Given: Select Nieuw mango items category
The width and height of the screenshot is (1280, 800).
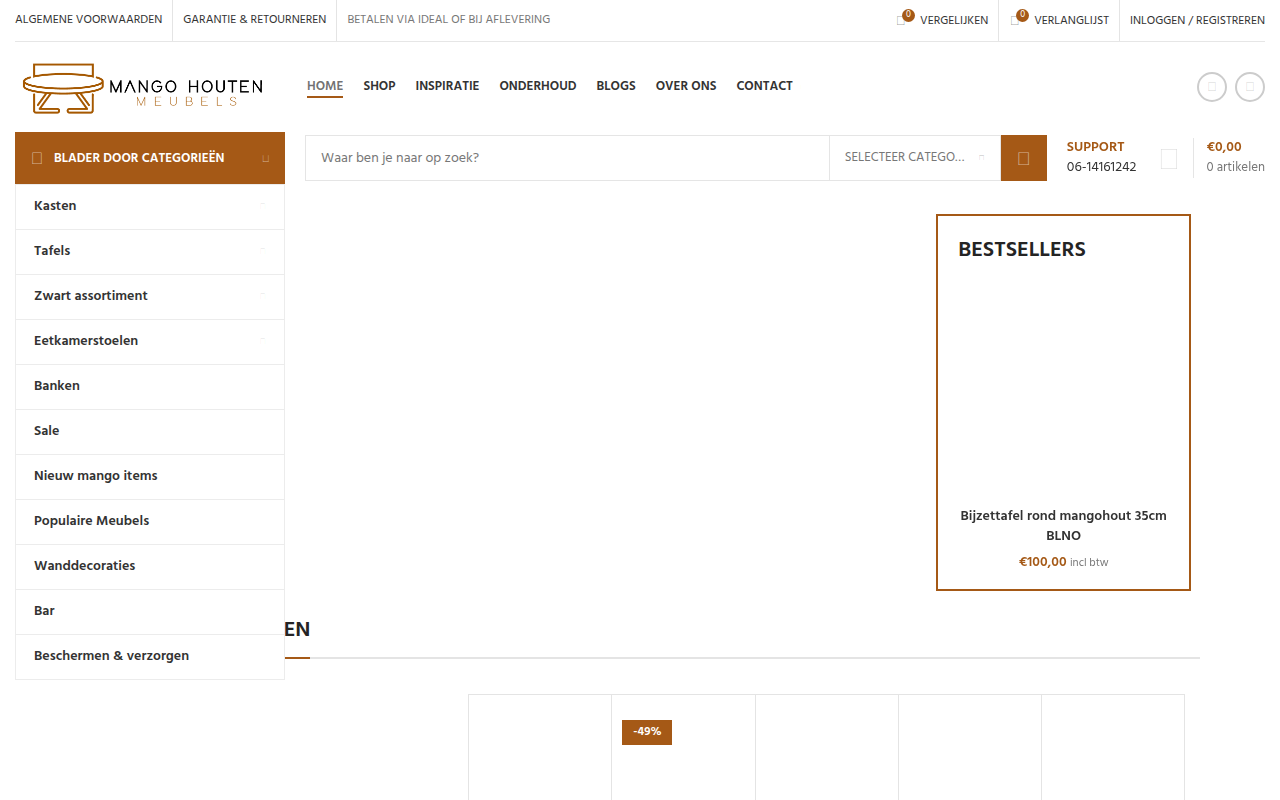Looking at the screenshot, I should pyautogui.click(x=150, y=476).
